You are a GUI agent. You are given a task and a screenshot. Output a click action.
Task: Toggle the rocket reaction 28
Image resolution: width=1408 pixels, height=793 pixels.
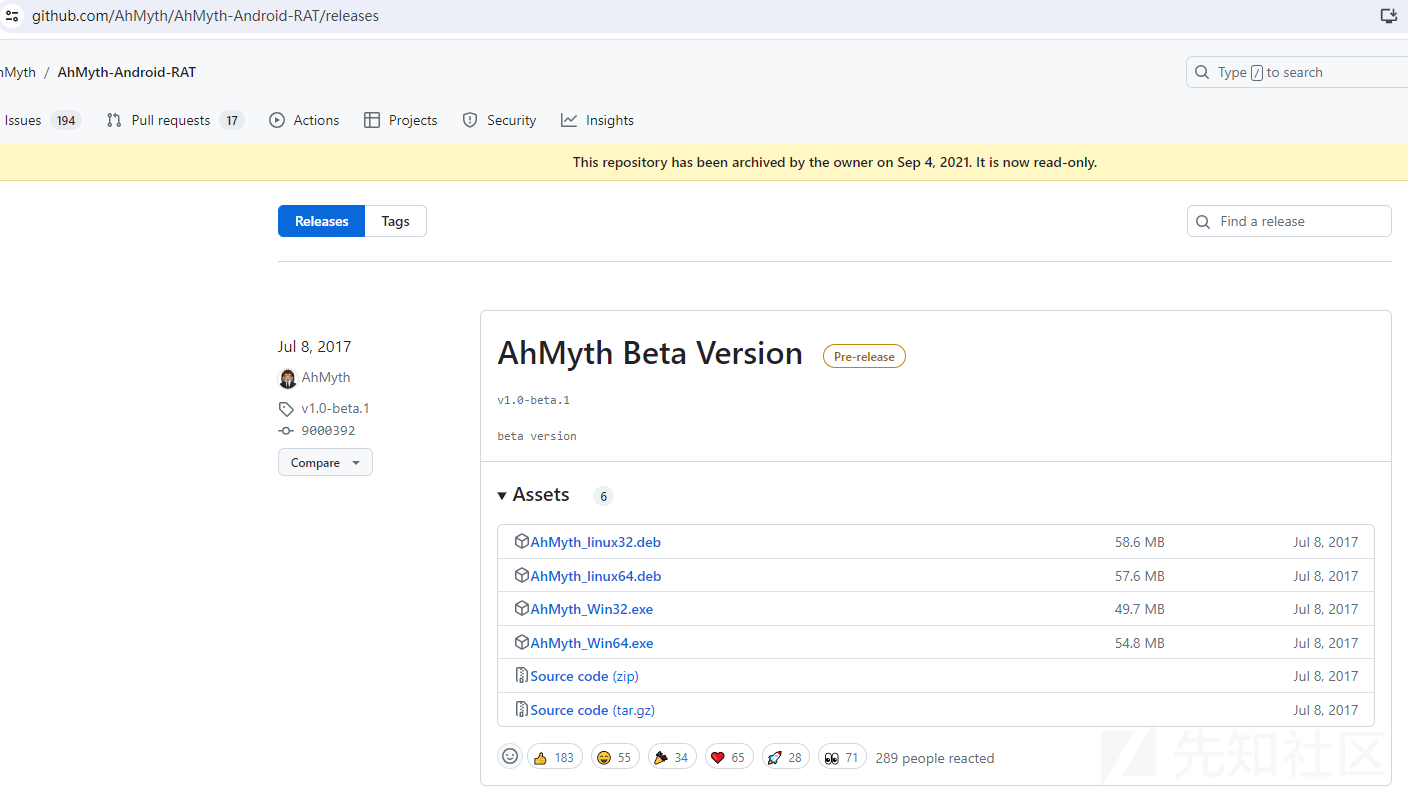(786, 757)
